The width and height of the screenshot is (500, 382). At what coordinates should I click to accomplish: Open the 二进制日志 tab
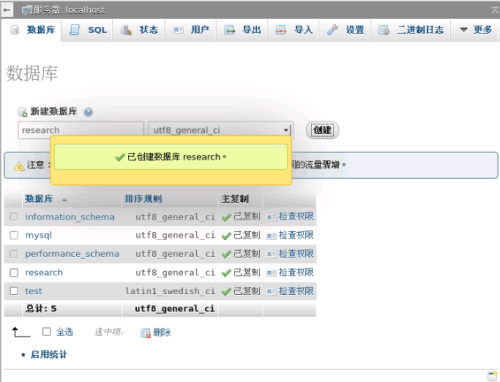(411, 30)
